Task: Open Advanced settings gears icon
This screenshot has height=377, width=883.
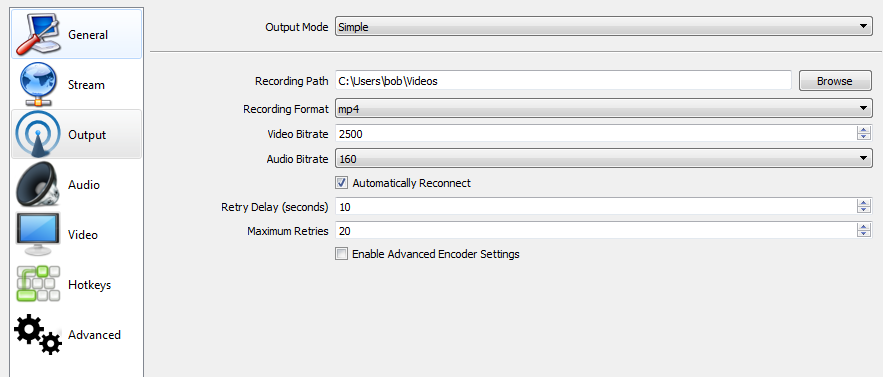Action: pos(38,334)
